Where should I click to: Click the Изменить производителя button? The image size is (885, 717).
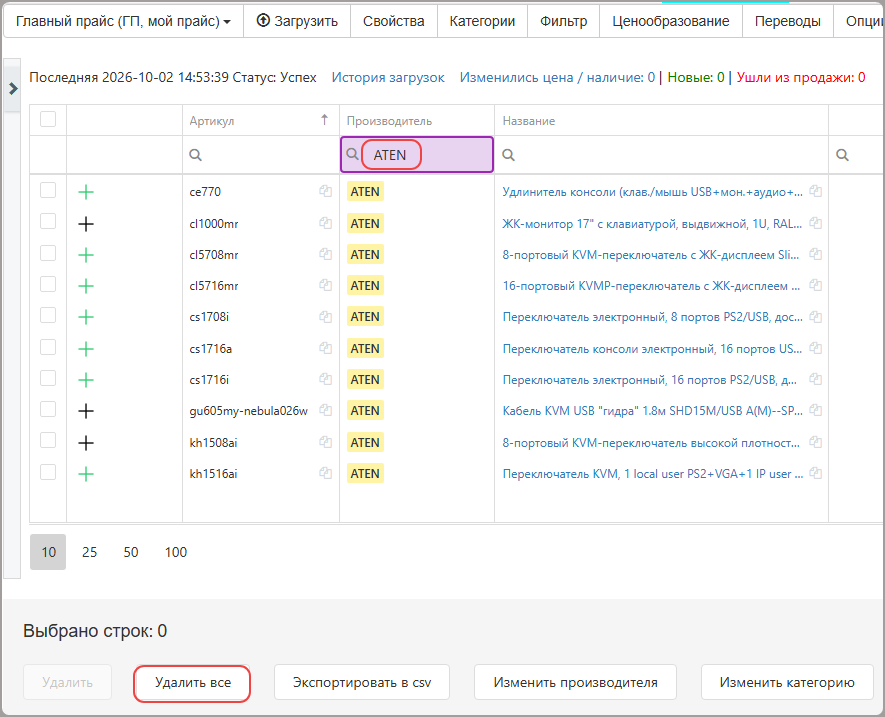[x=575, y=683]
